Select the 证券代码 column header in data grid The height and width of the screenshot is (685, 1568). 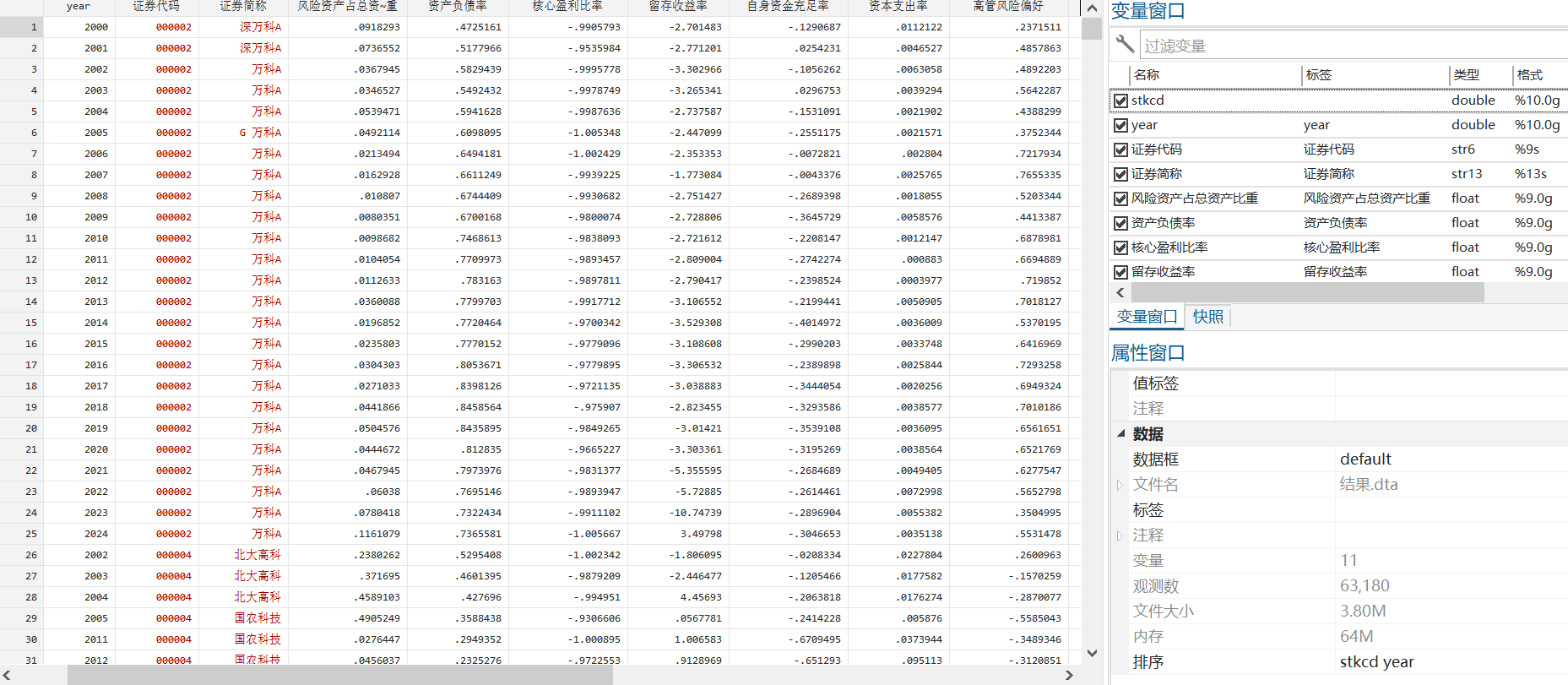(156, 7)
